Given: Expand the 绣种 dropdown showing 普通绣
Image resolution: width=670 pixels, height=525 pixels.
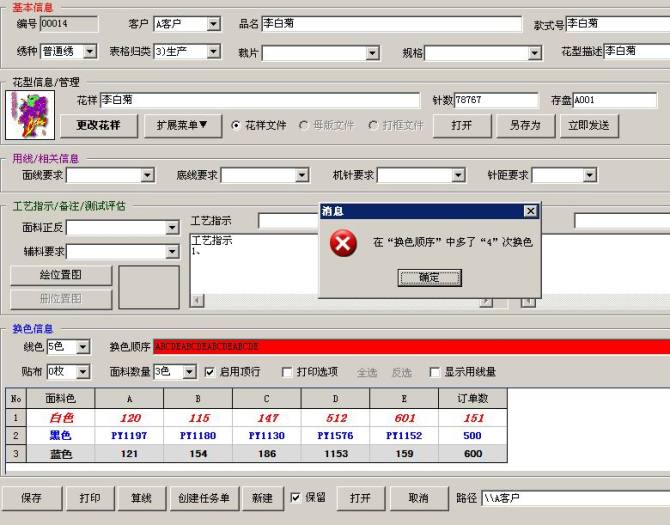Looking at the screenshot, I should 90,51.
